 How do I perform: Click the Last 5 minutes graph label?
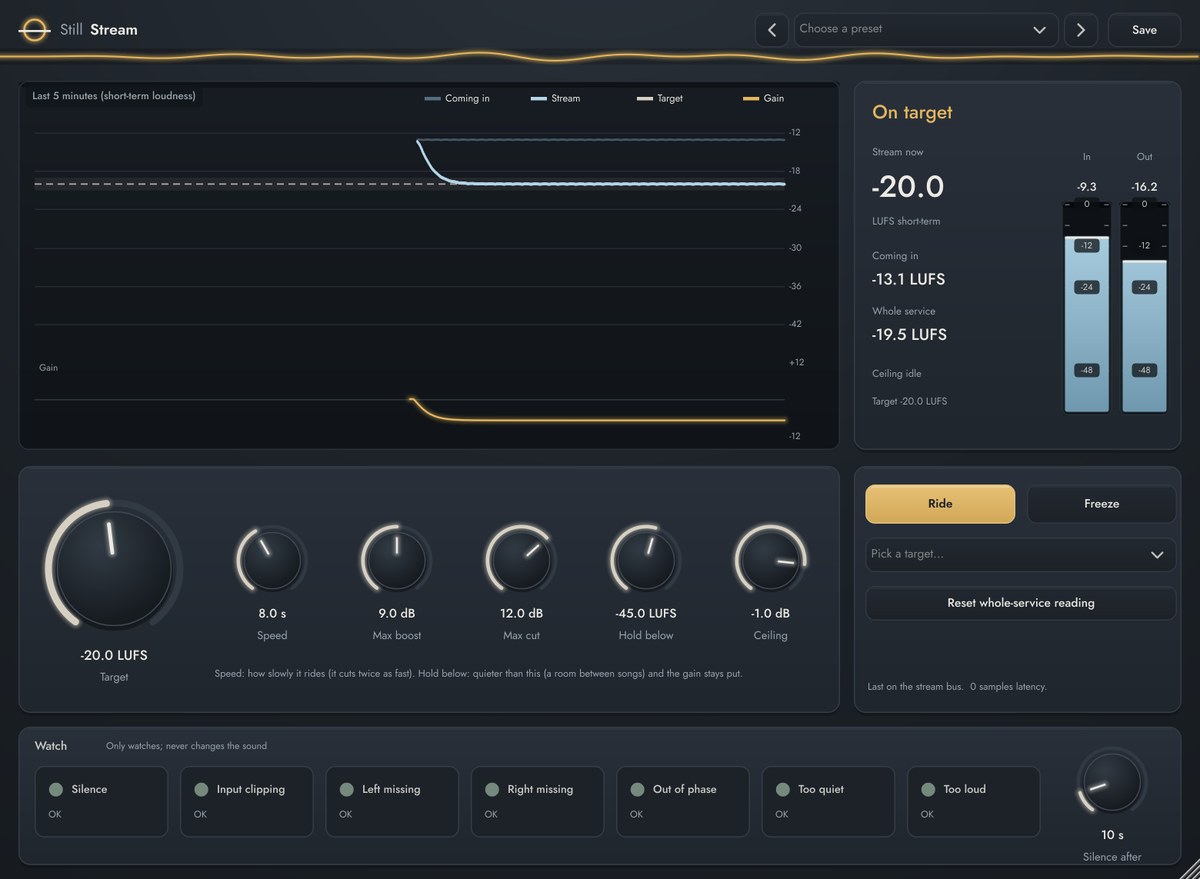[x=114, y=96]
